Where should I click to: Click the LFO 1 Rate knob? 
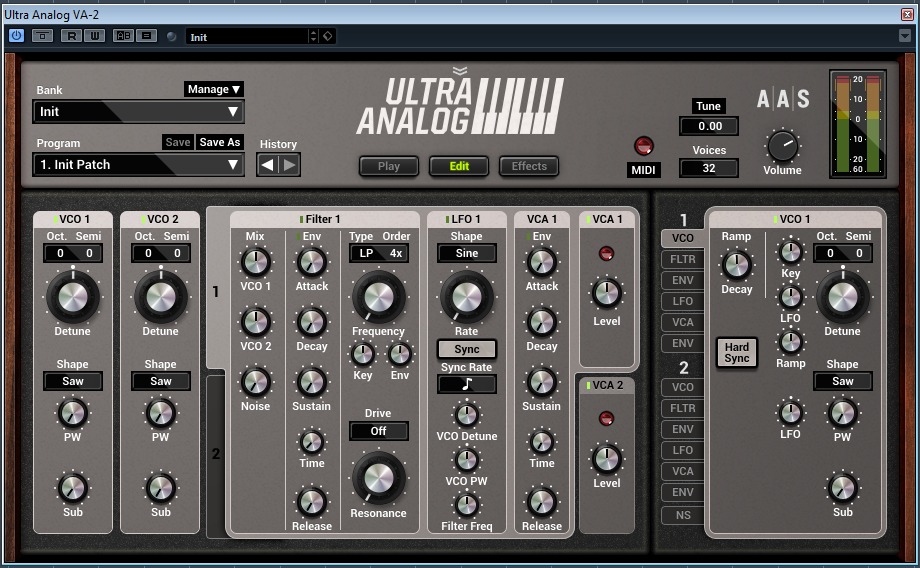(466, 297)
